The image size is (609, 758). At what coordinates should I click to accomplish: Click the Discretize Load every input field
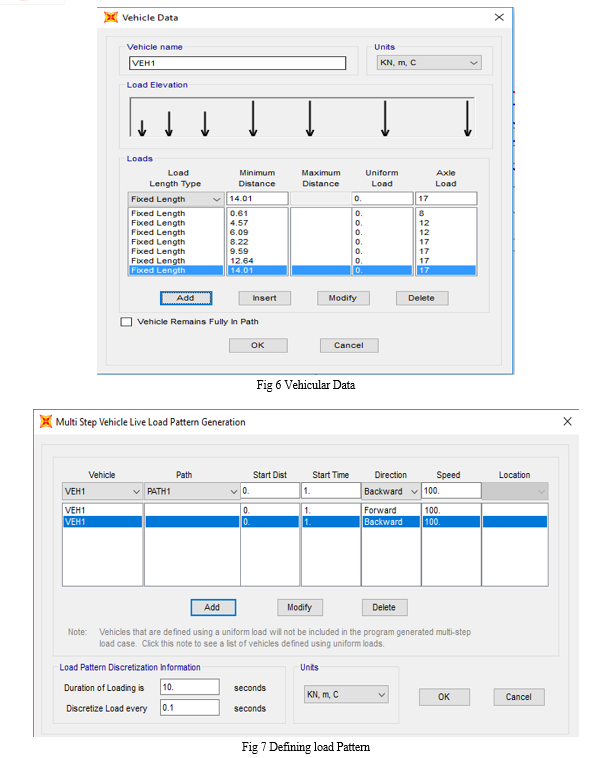click(189, 708)
